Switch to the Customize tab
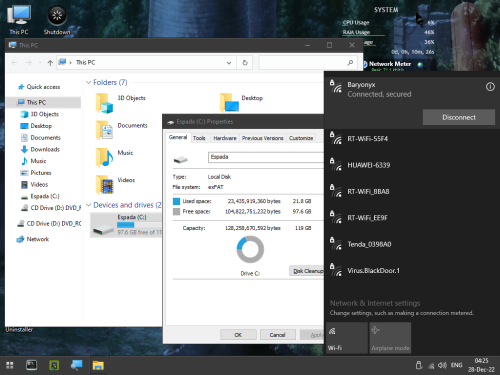Image resolution: width=500 pixels, height=375 pixels. [301, 138]
